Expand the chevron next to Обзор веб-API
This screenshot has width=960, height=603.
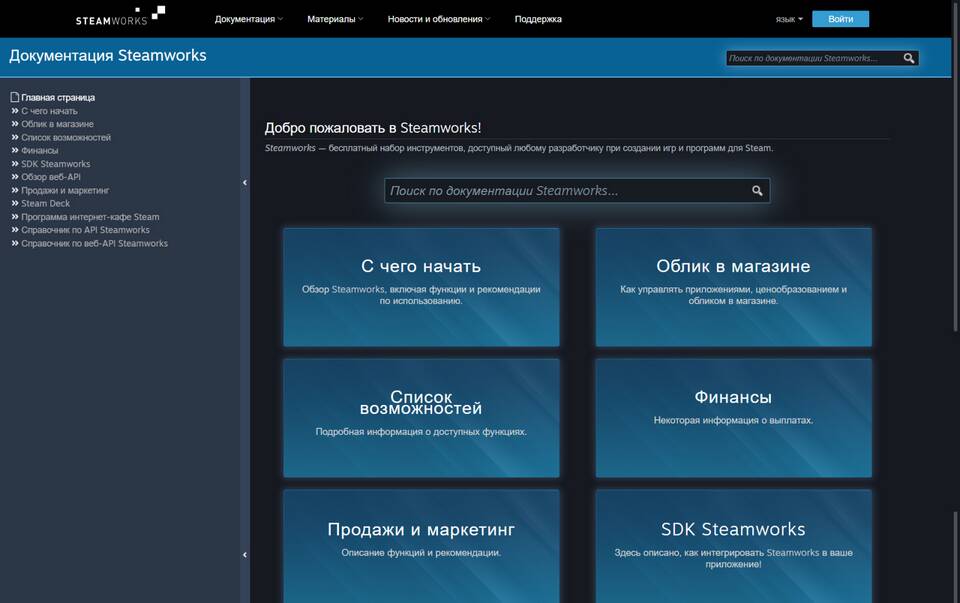pos(15,176)
